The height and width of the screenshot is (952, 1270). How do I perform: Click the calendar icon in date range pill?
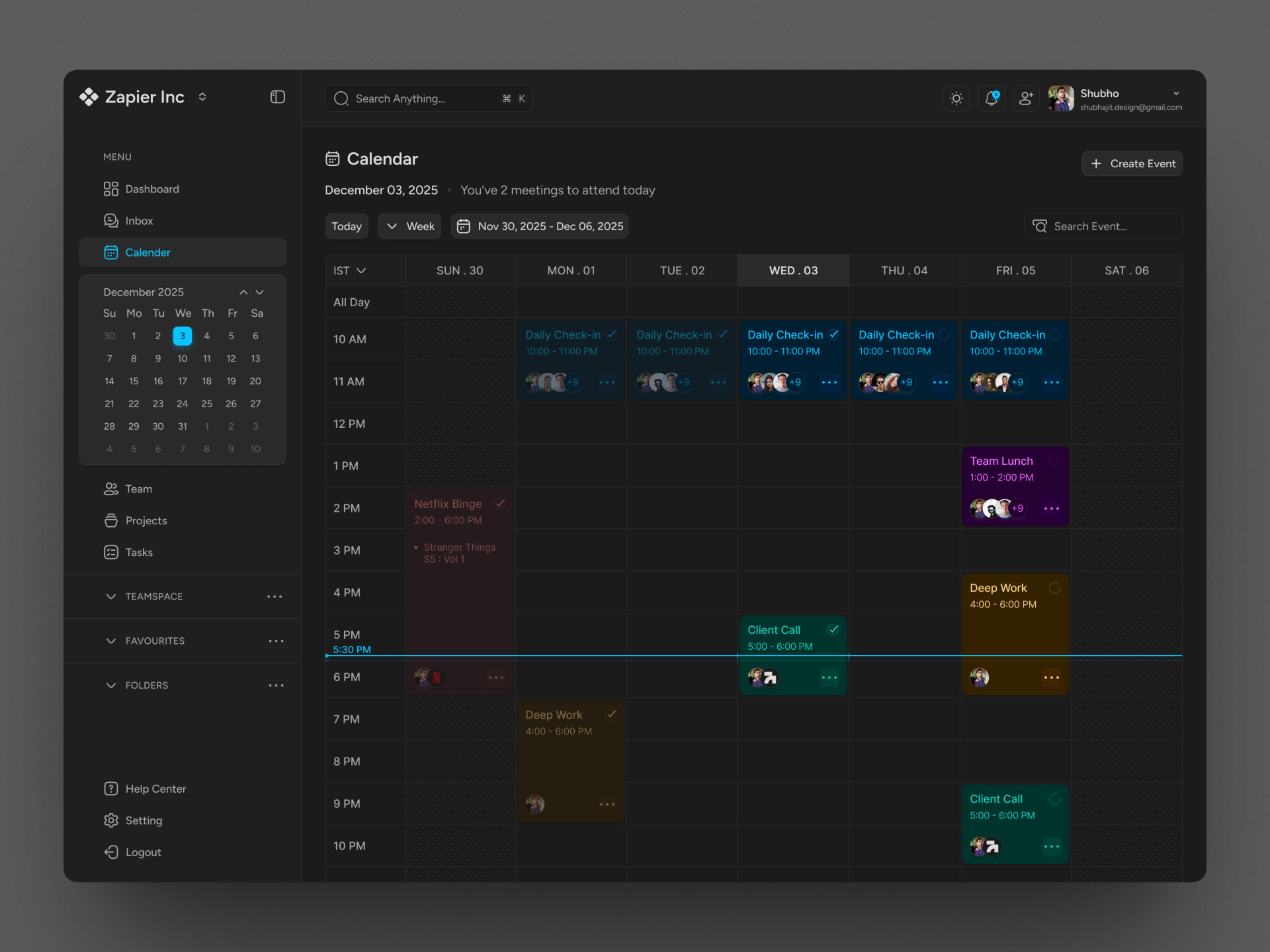point(464,226)
